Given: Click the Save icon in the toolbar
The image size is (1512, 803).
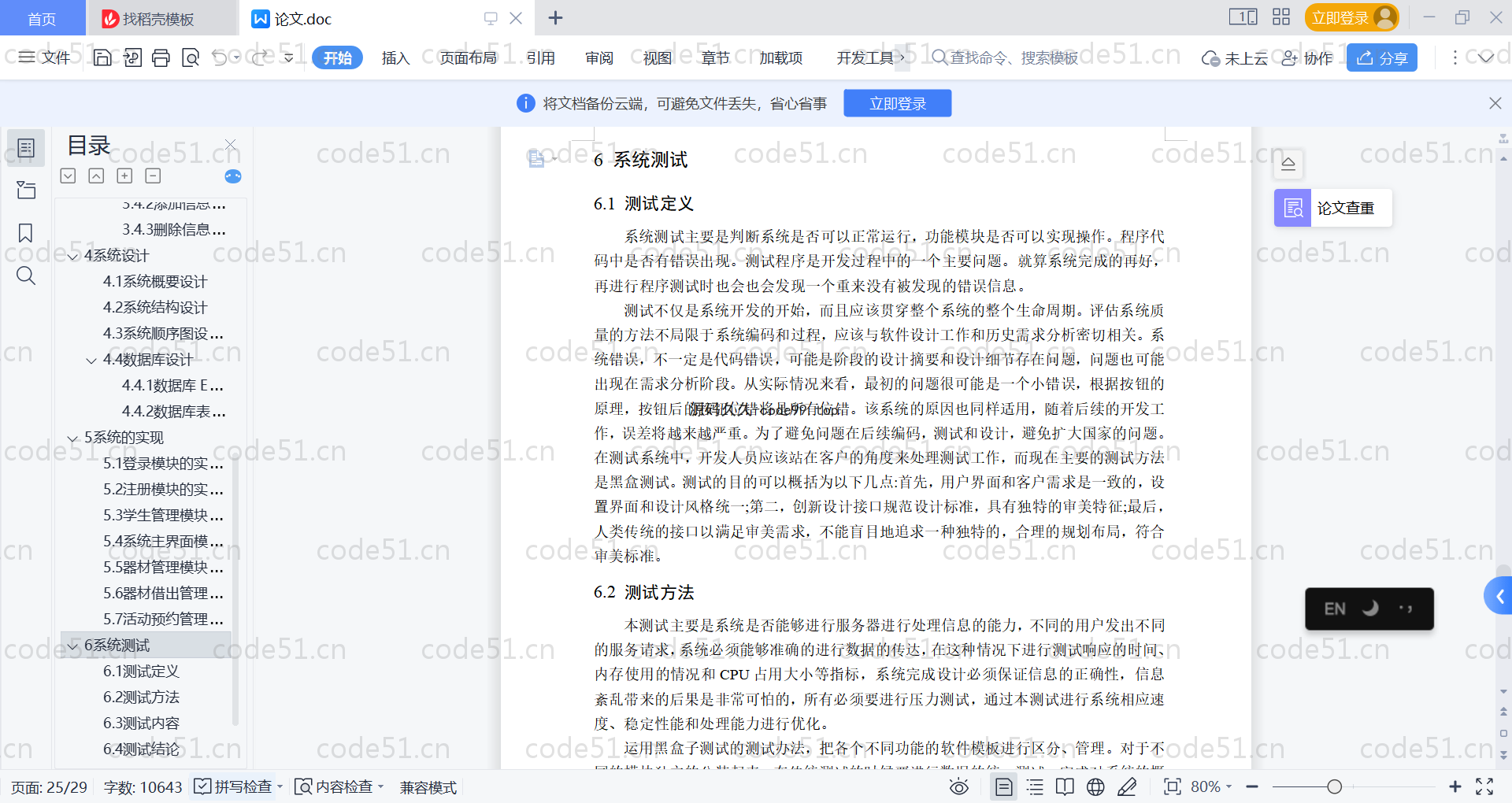Looking at the screenshot, I should [102, 57].
